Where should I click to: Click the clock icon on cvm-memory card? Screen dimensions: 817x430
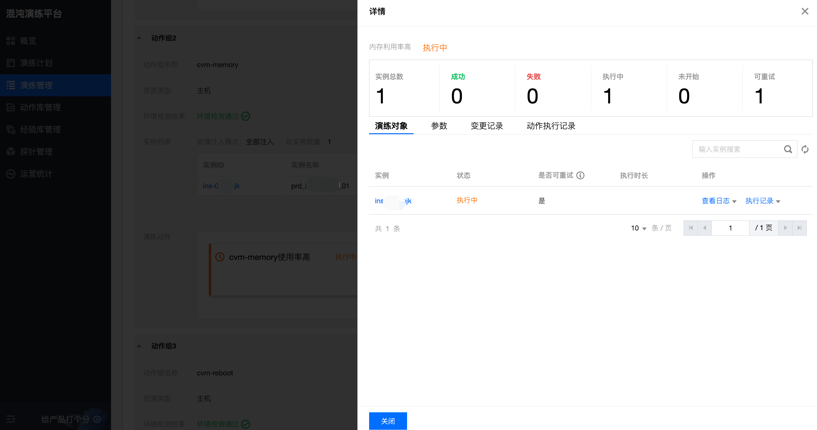click(220, 257)
